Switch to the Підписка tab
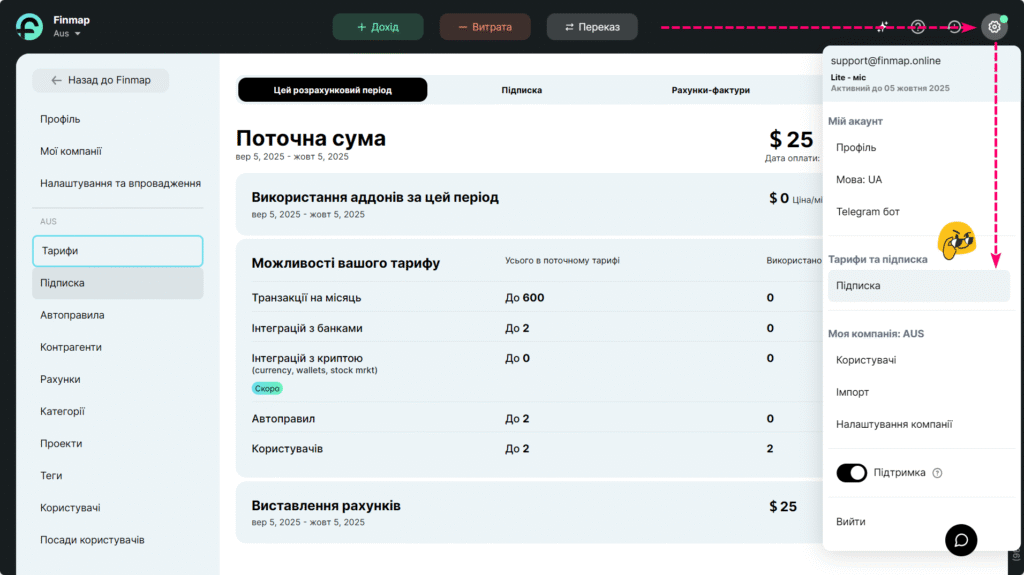This screenshot has width=1024, height=575. coord(521,90)
